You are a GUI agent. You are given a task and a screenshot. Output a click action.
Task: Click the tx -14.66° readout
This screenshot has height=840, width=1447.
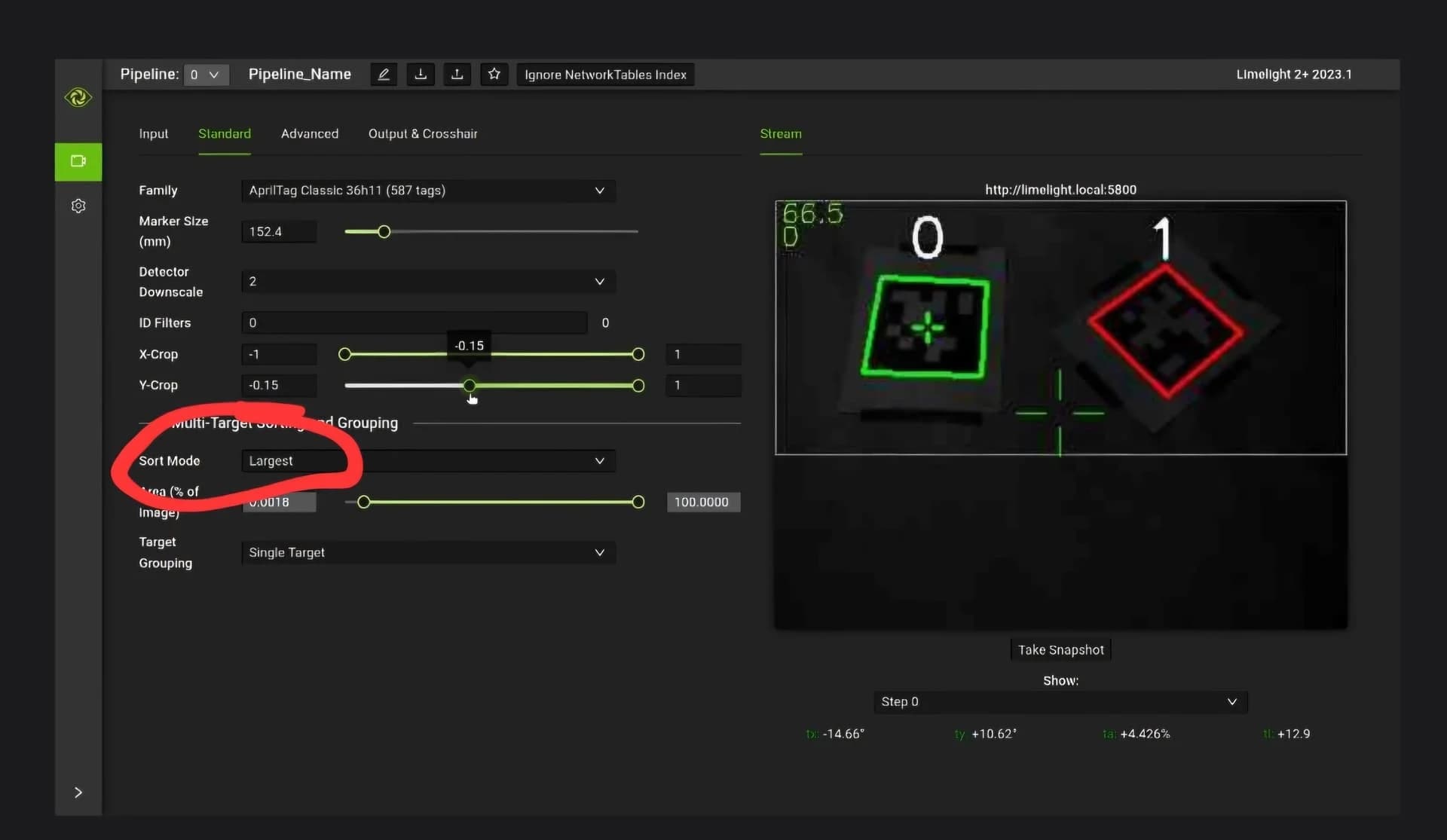(x=835, y=734)
